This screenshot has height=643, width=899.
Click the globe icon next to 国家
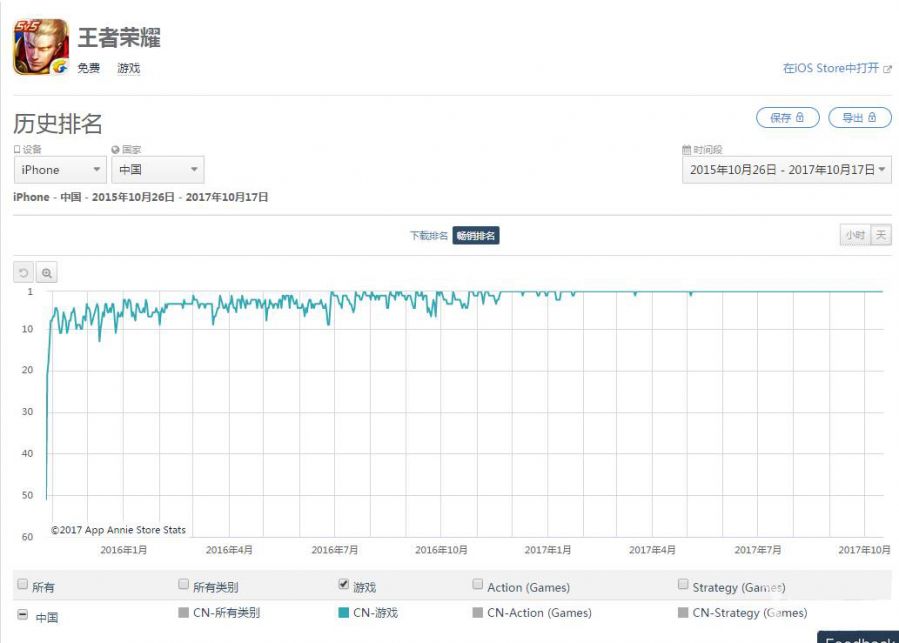(115, 150)
